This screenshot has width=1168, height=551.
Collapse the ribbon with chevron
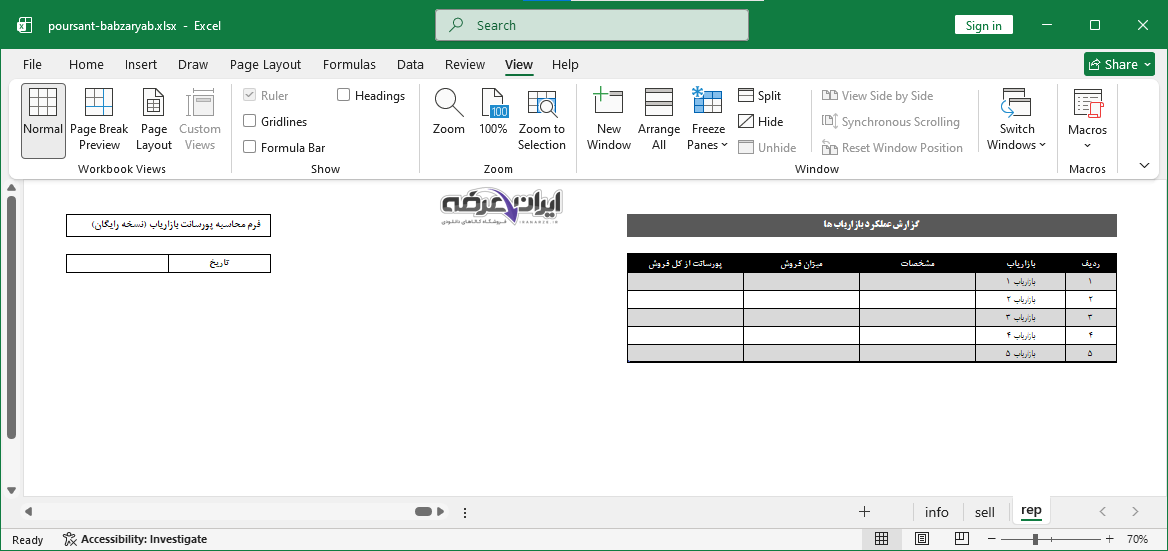pos(1144,165)
